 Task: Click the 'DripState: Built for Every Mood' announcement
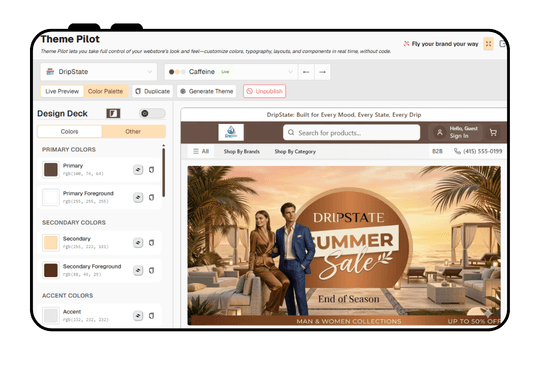[x=344, y=115]
